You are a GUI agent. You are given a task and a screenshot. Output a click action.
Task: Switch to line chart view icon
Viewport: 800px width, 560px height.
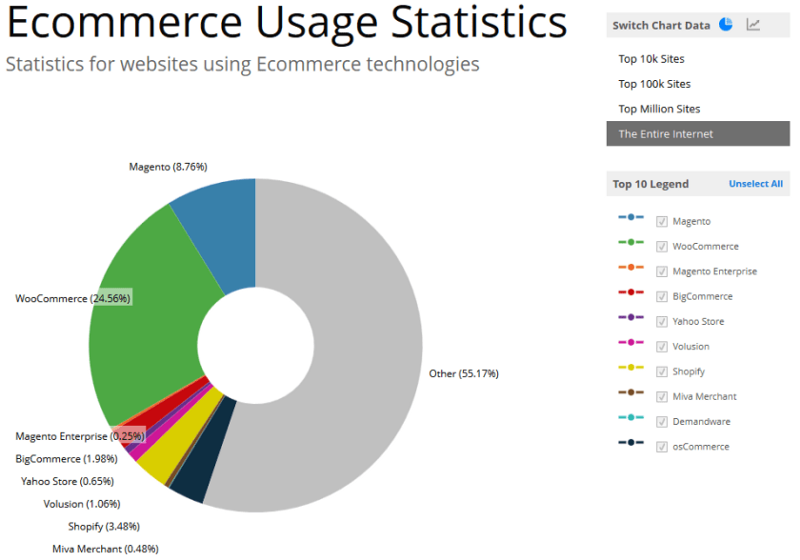[x=753, y=24]
